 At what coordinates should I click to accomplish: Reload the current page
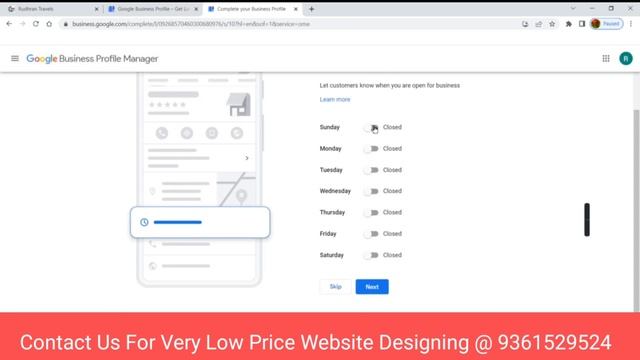click(36, 24)
